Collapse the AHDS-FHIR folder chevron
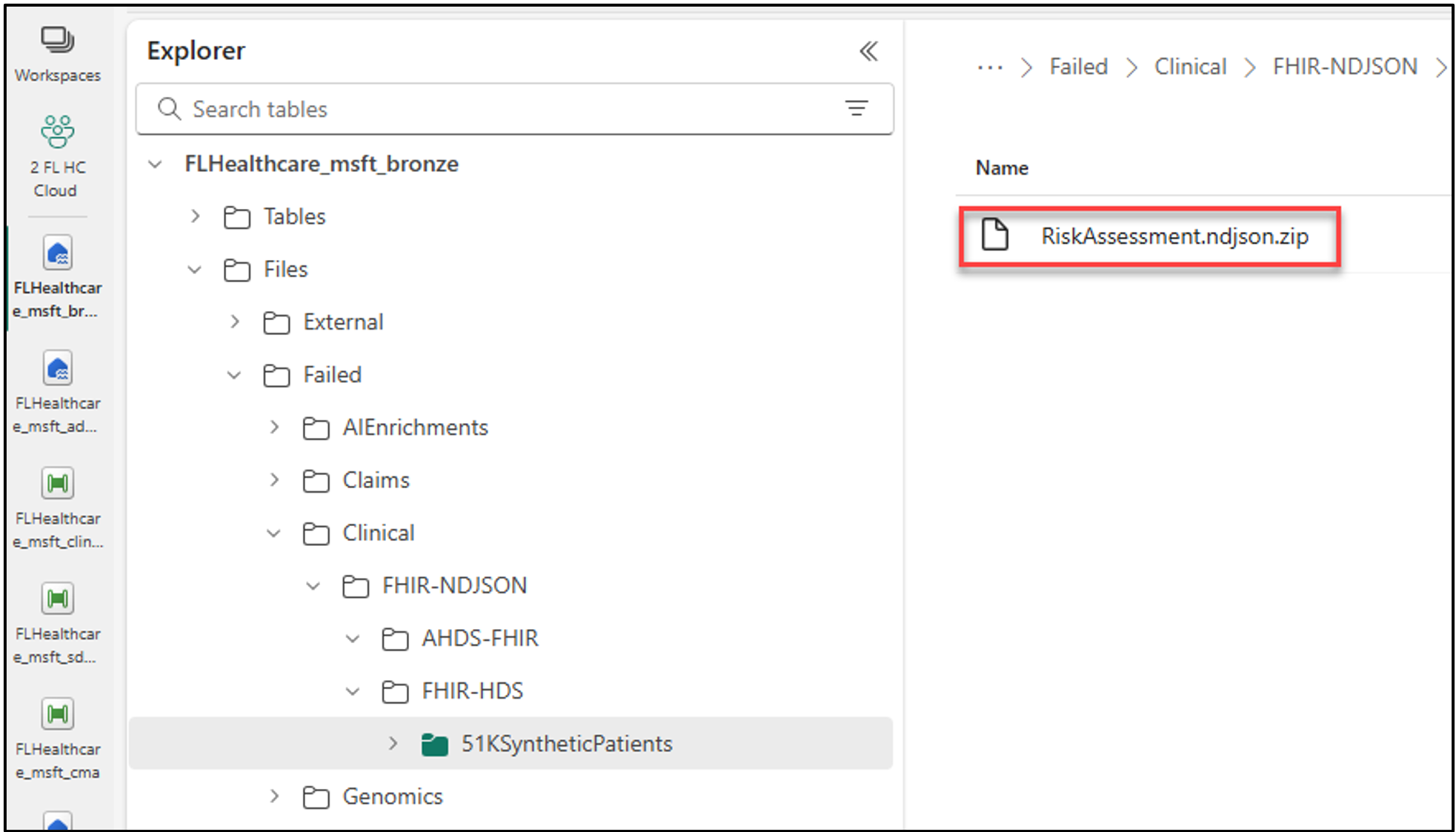The width and height of the screenshot is (1456, 832). (353, 638)
